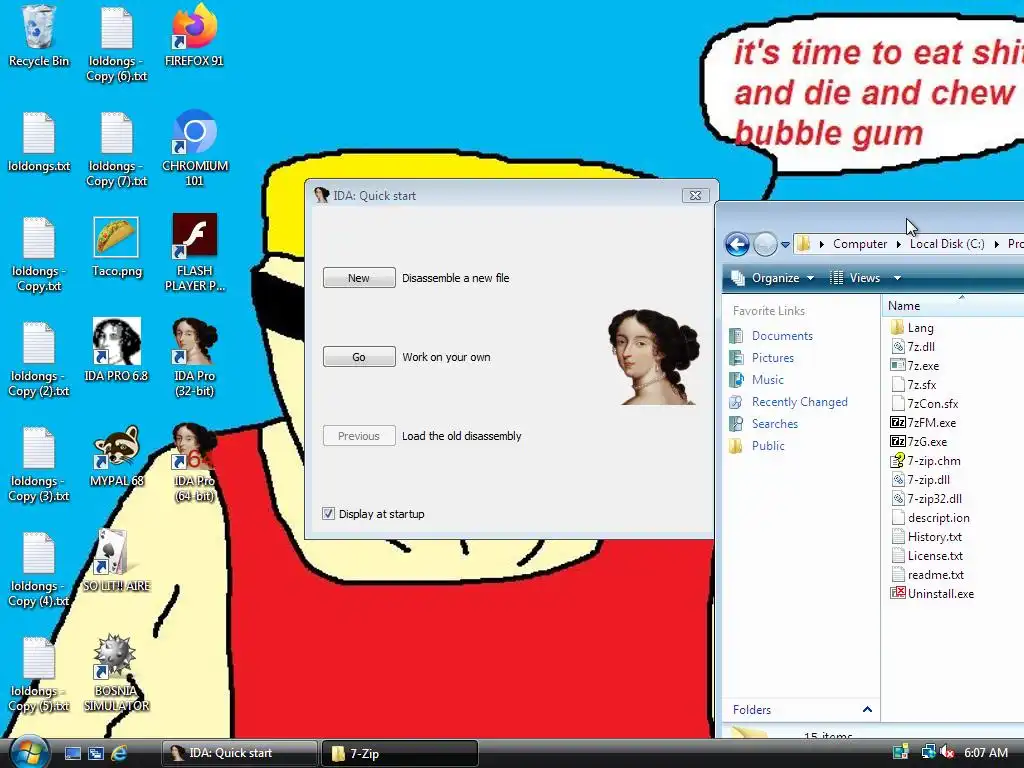Select 7zG.exe in file list
Image resolution: width=1024 pixels, height=768 pixels.
coord(919,441)
